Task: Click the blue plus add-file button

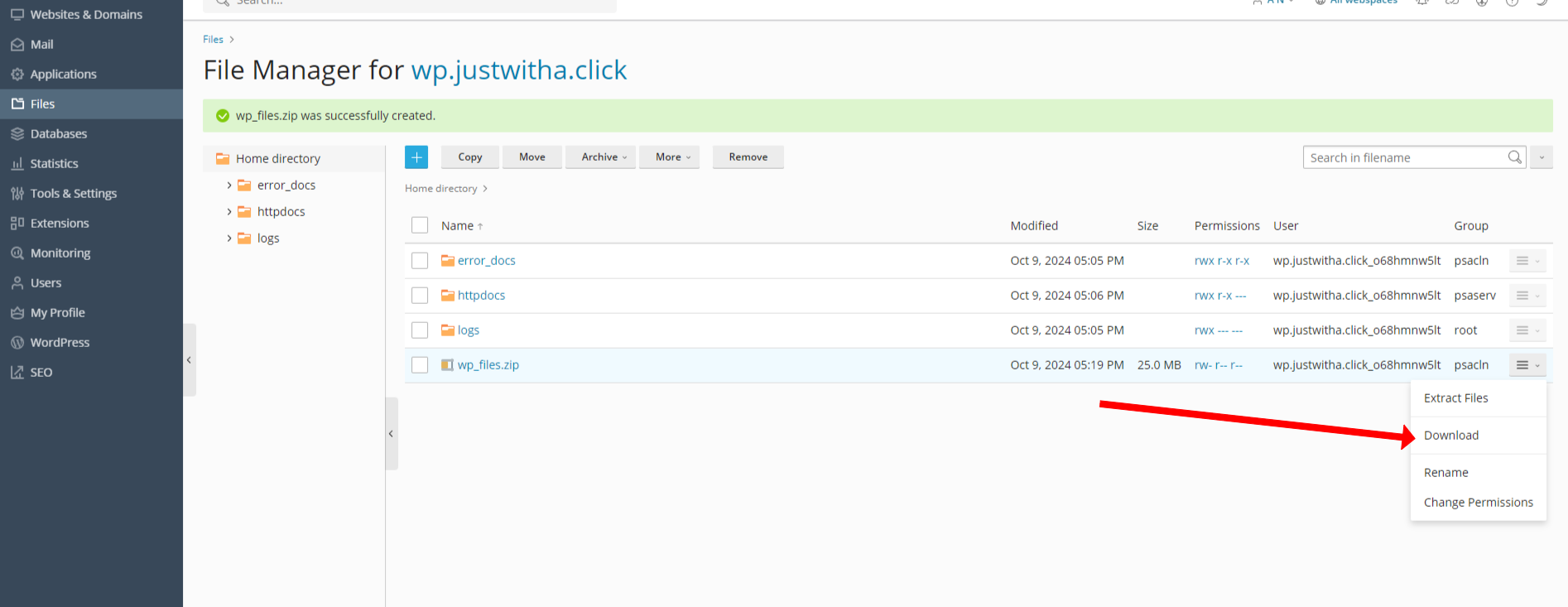Action: [416, 157]
